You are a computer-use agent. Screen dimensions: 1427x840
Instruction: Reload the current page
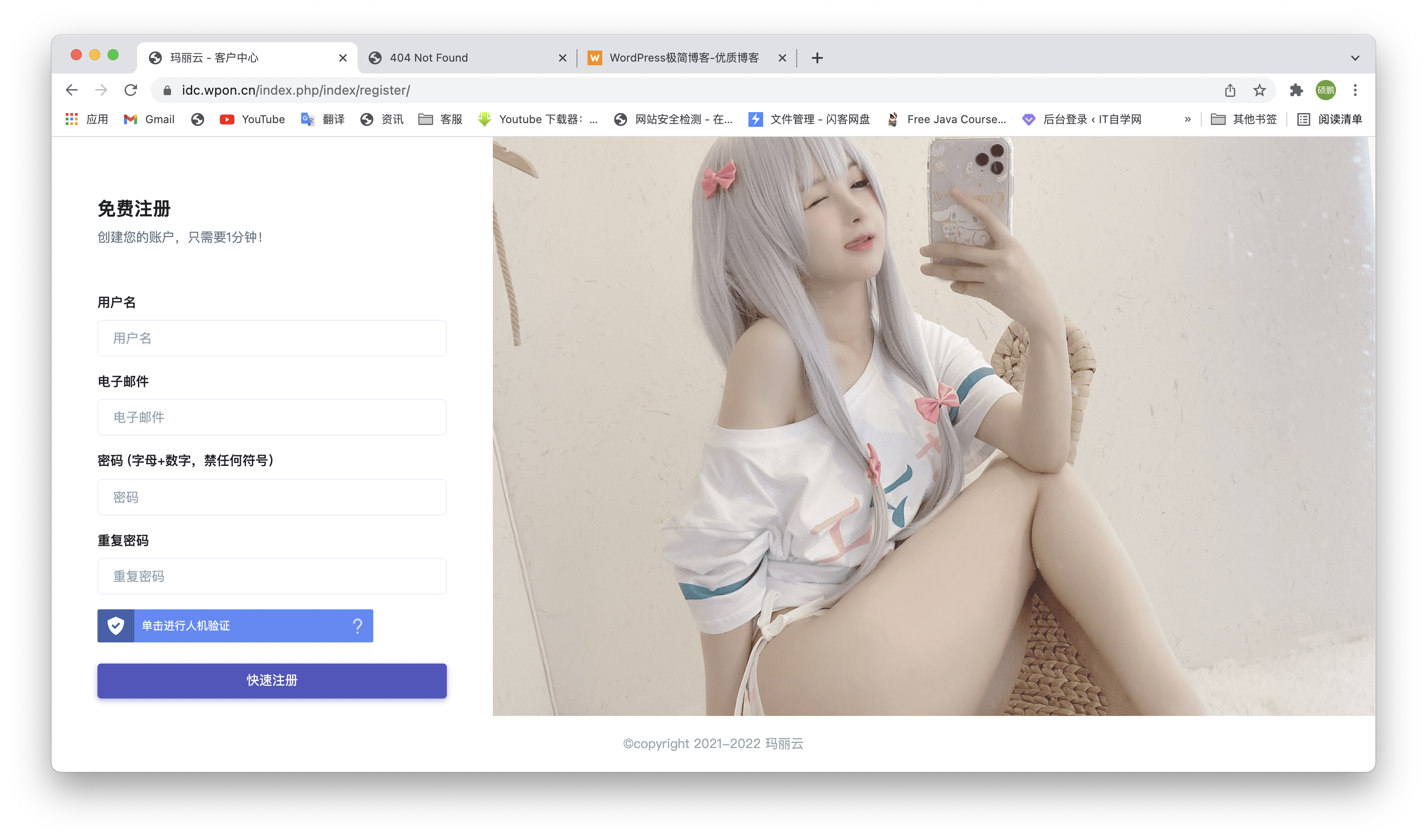click(131, 90)
